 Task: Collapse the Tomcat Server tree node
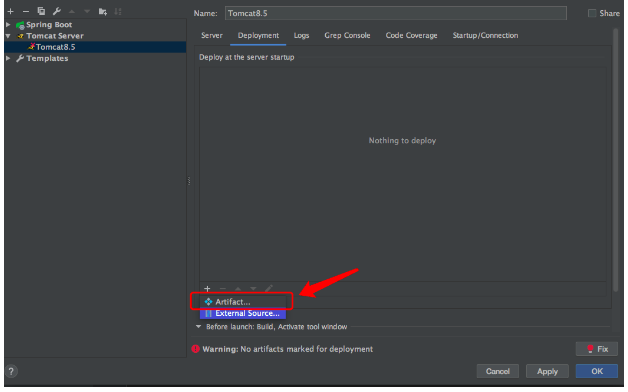pyautogui.click(x=8, y=36)
